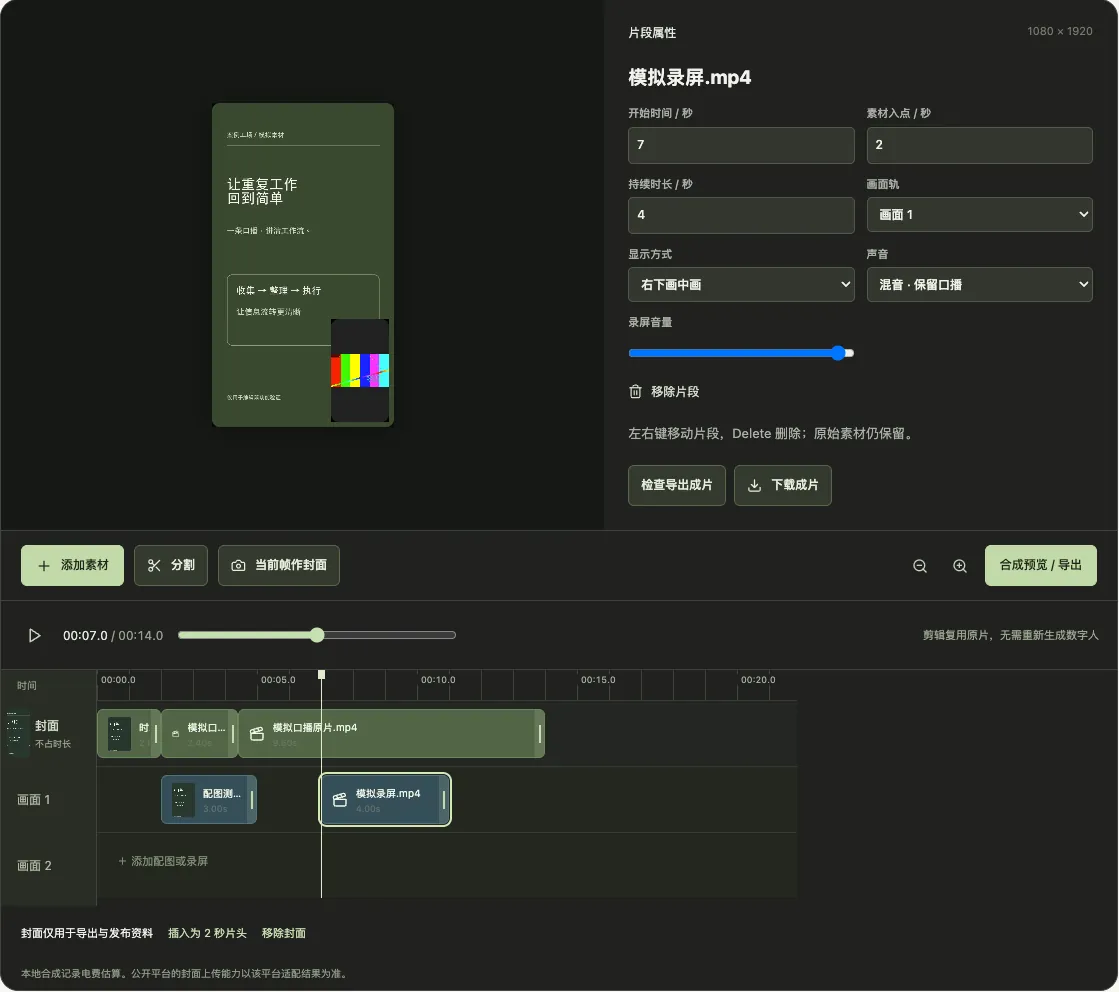Click the 封面仅用于导出与发布资料 label

pos(87,933)
